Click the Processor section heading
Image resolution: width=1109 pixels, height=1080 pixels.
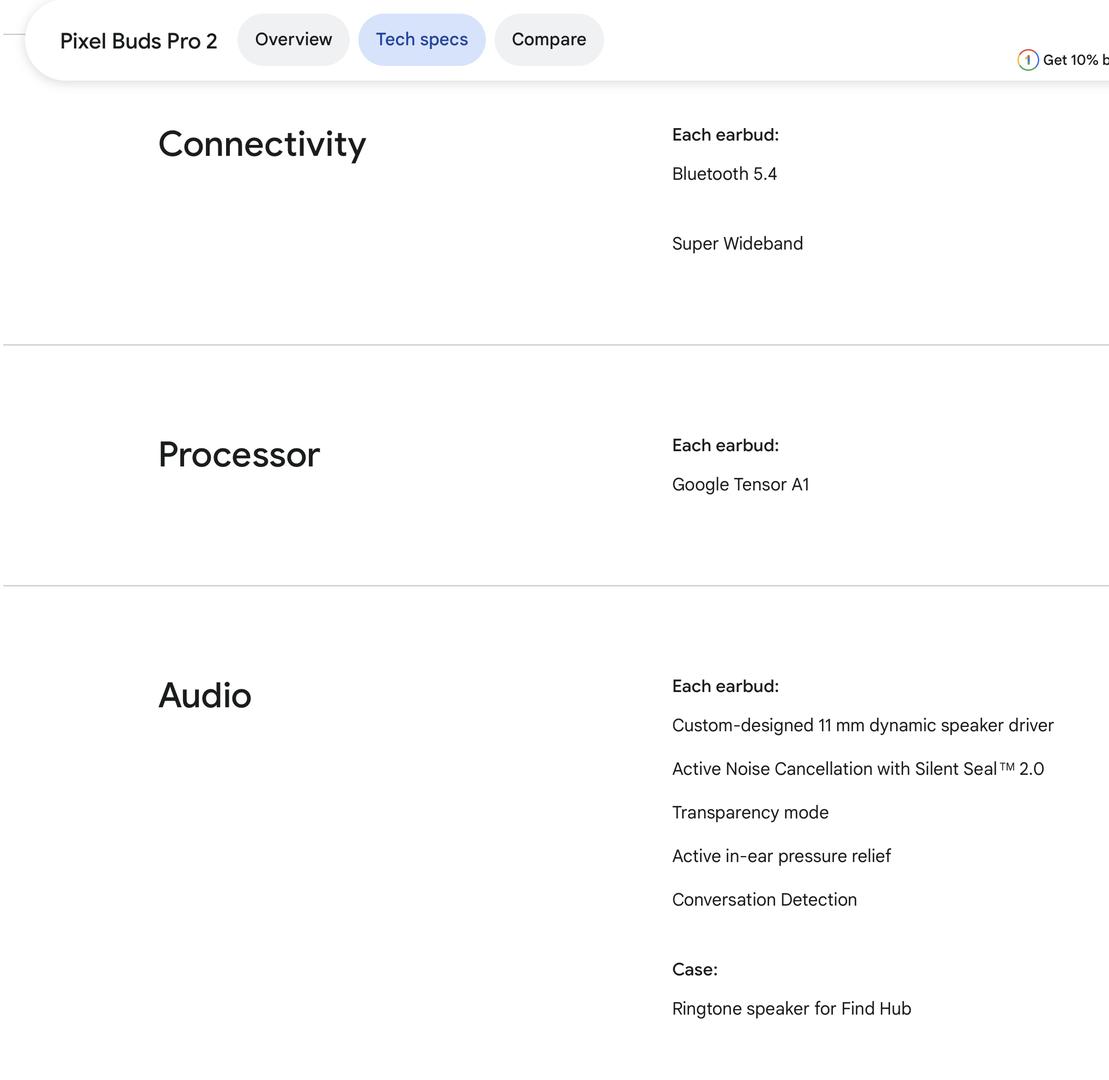coord(239,455)
